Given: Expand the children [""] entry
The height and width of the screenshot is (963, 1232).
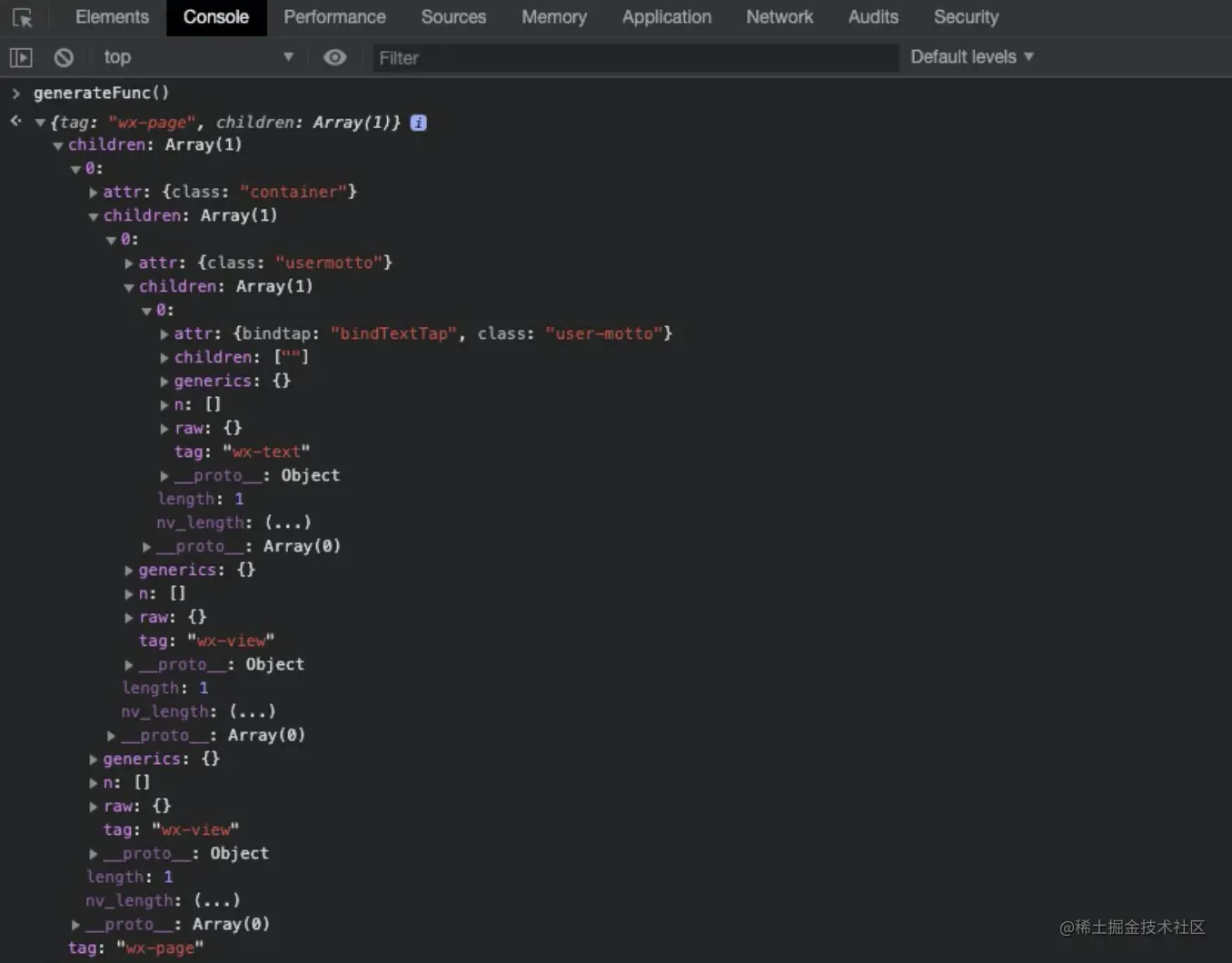Looking at the screenshot, I should coord(164,357).
